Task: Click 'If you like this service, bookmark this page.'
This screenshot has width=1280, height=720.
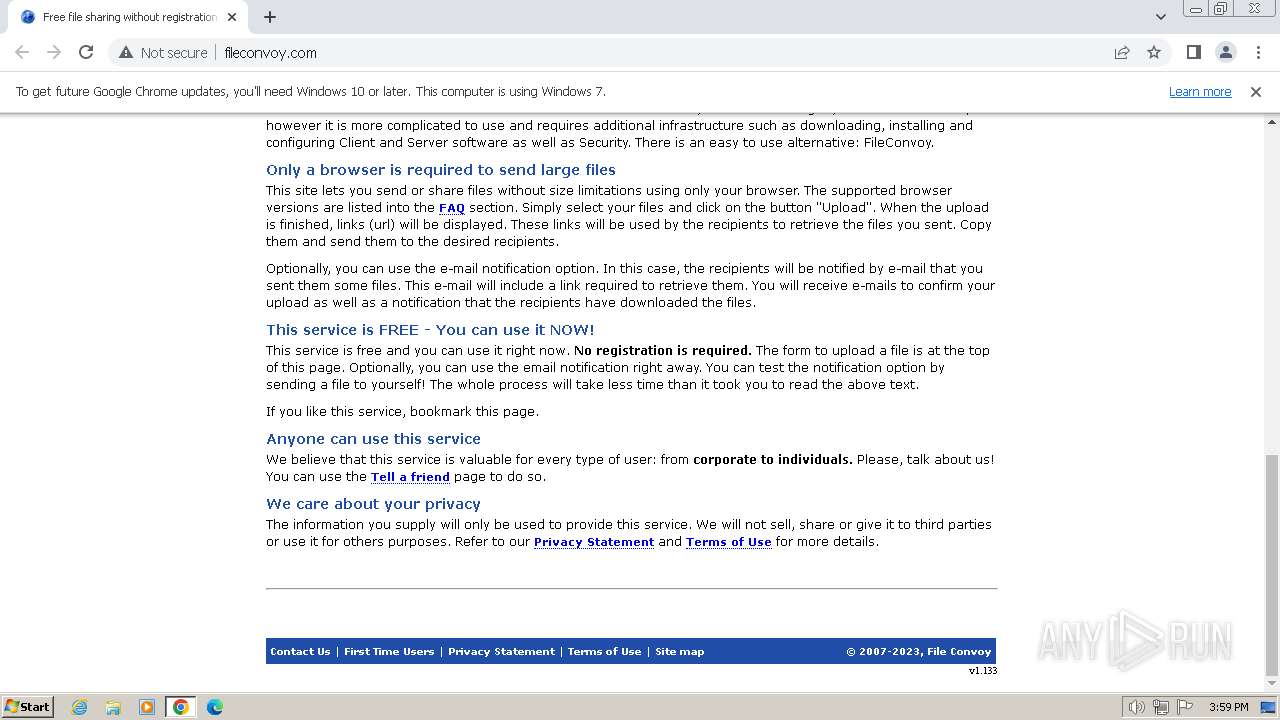Action: click(x=402, y=412)
